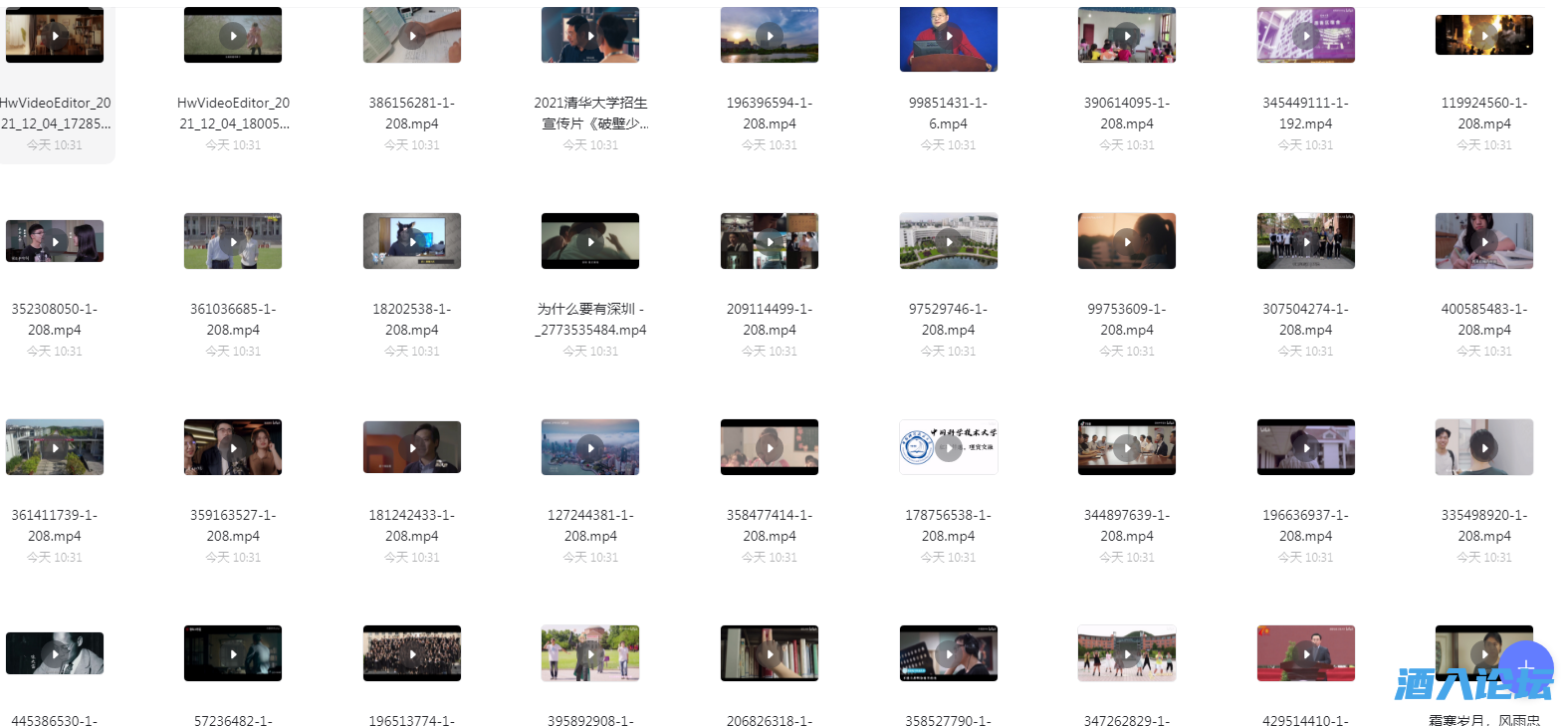Click file name 386156281-1-208.mp4
The image size is (1568, 726).
point(412,113)
